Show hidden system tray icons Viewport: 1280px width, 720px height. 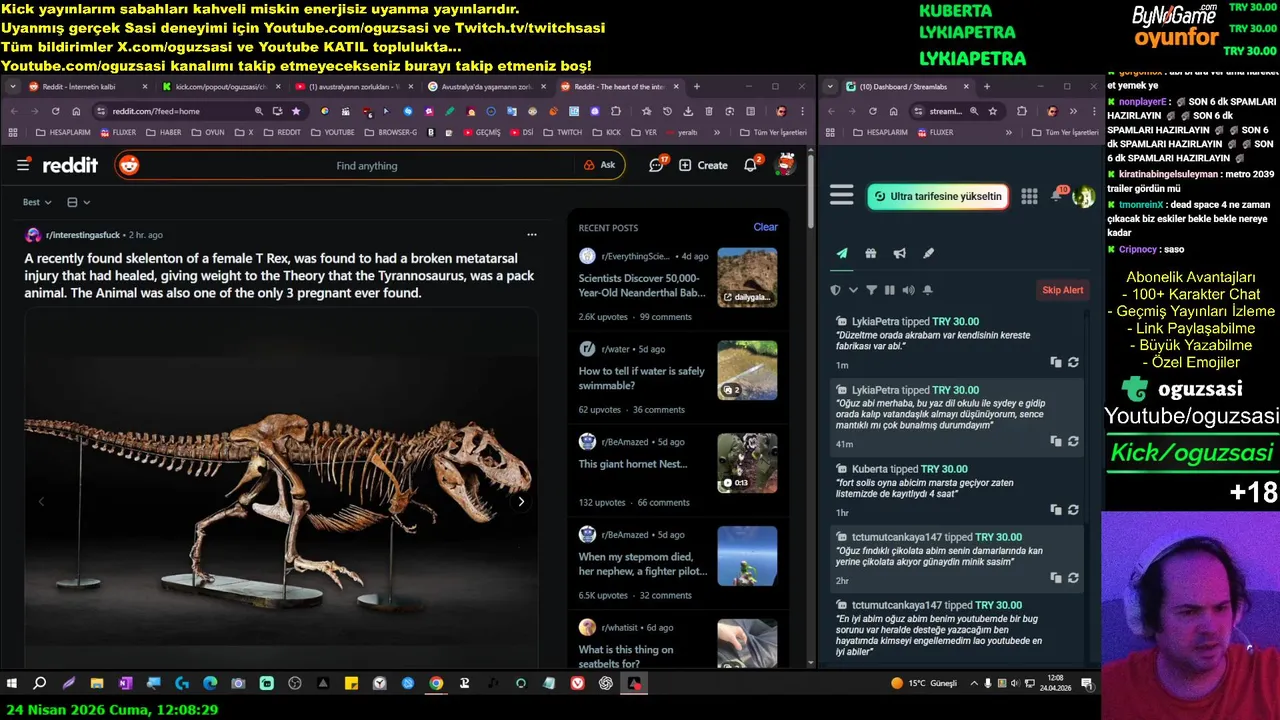974,683
